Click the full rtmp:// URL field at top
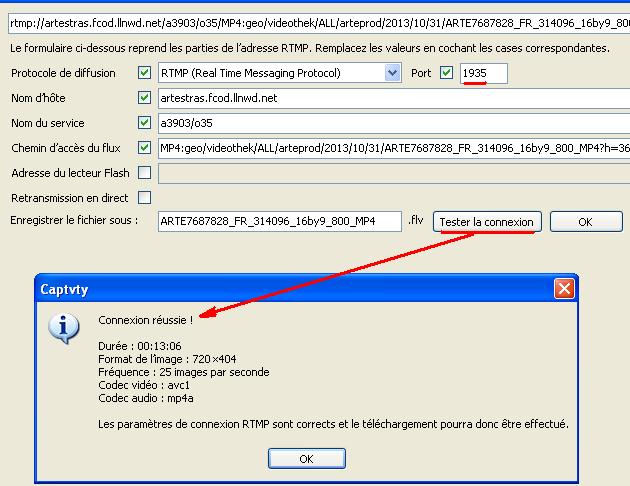The height and width of the screenshot is (486, 630). point(315,21)
